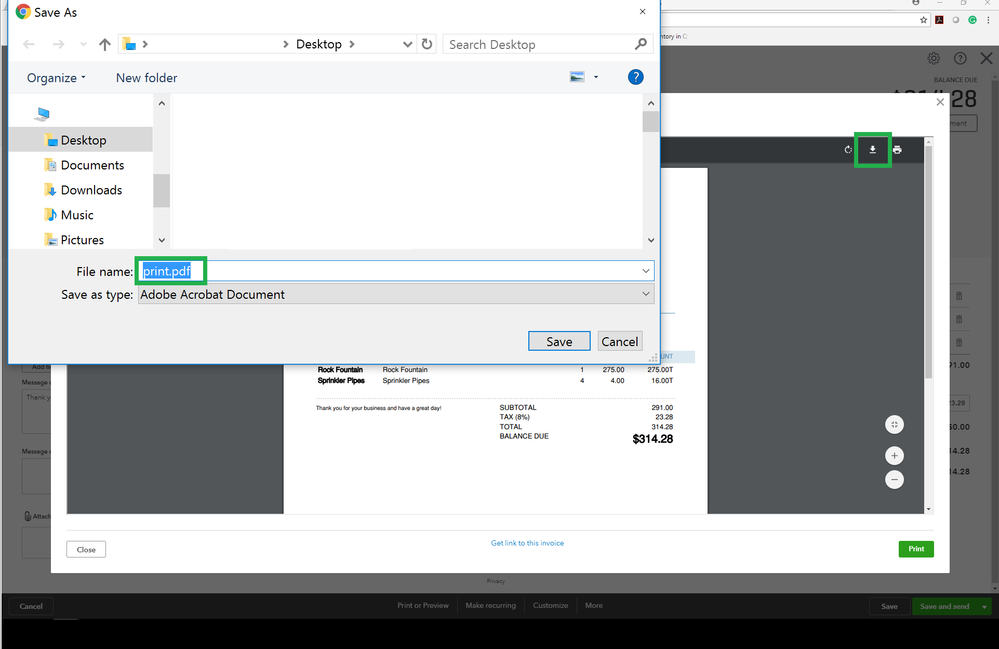Refresh the Desktop folder view
Screen dimensions: 999x649
428,44
